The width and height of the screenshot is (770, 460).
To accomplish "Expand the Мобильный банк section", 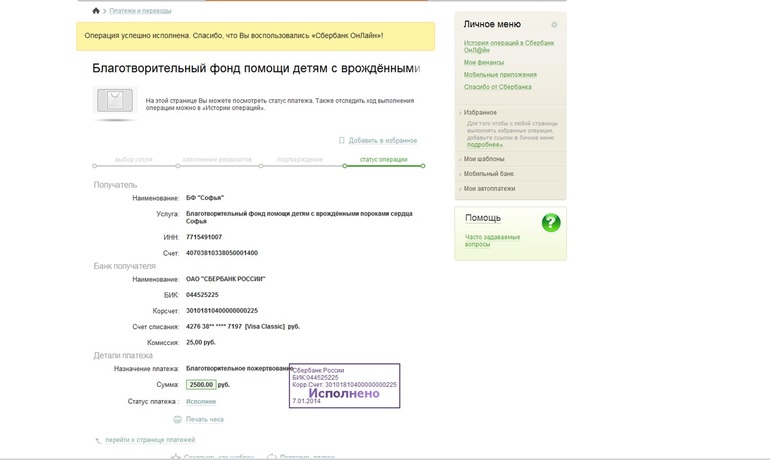I will pyautogui.click(x=489, y=174).
